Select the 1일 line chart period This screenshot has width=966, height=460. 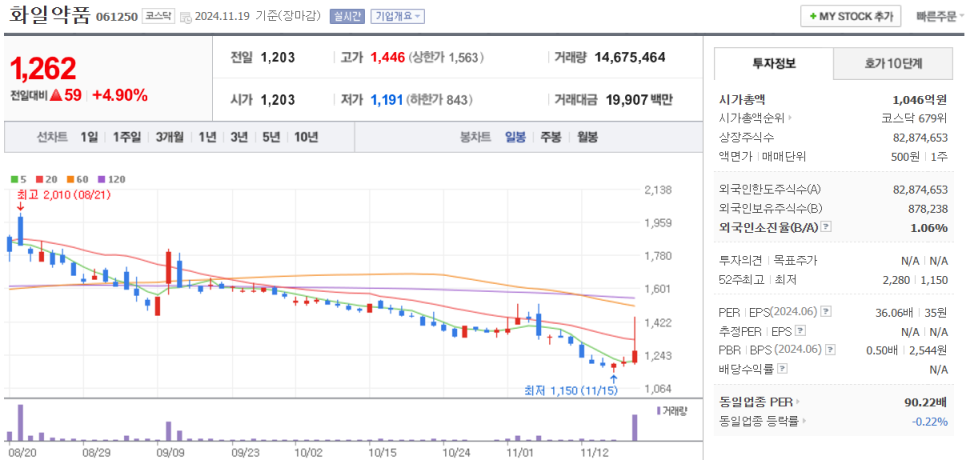pyautogui.click(x=89, y=137)
